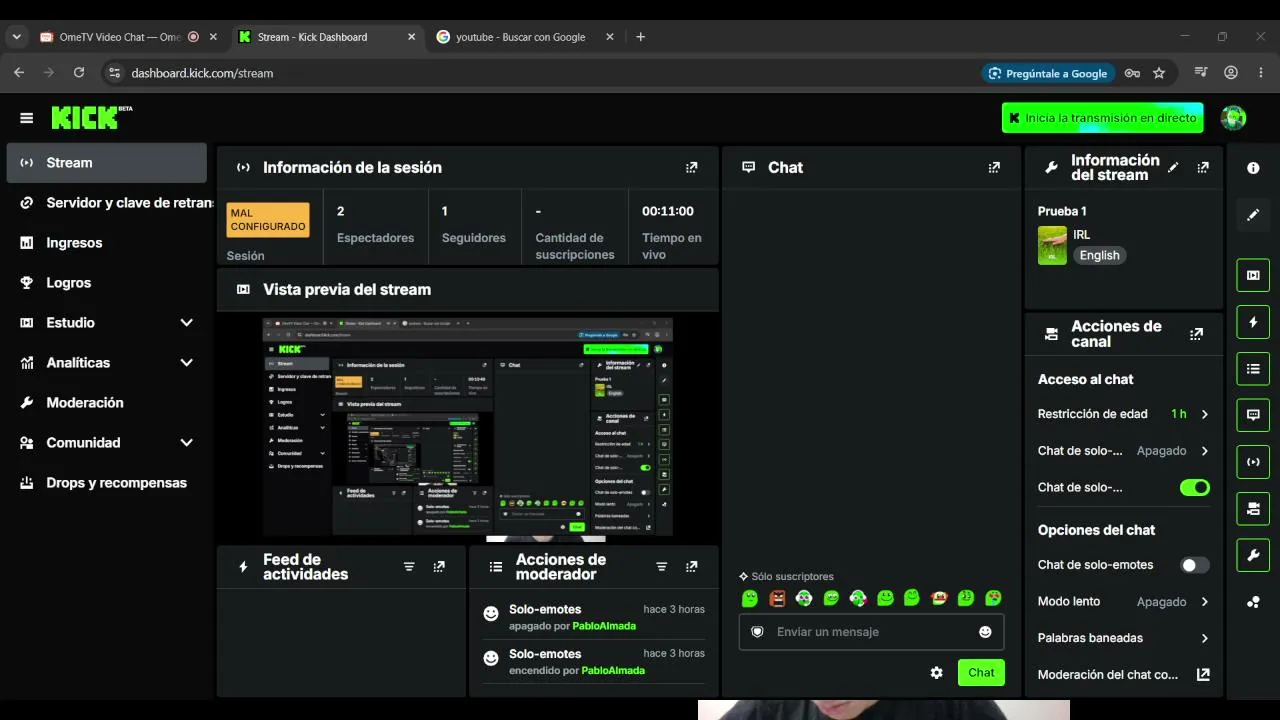This screenshot has height=720, width=1280.
Task: Insert the heart-eyes emote into chat
Action: coord(993,598)
